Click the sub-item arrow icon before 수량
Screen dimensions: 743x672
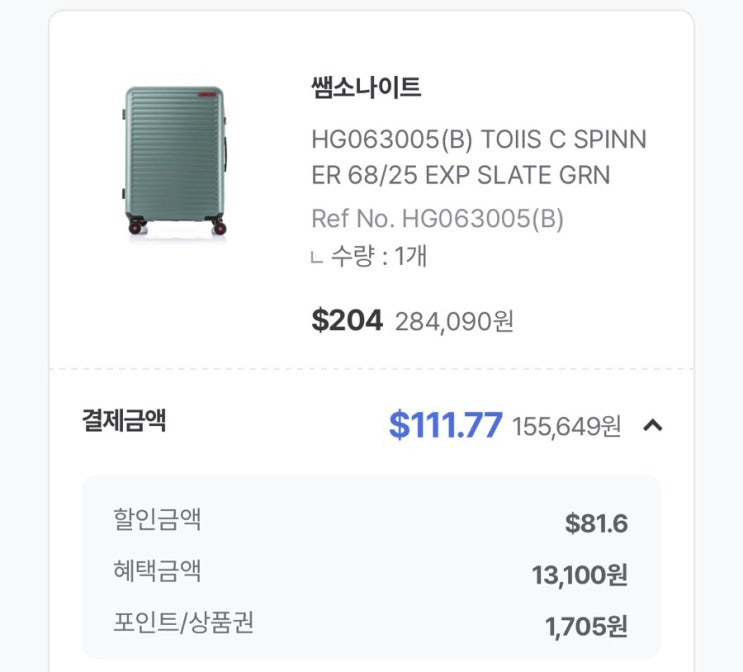click(x=316, y=258)
